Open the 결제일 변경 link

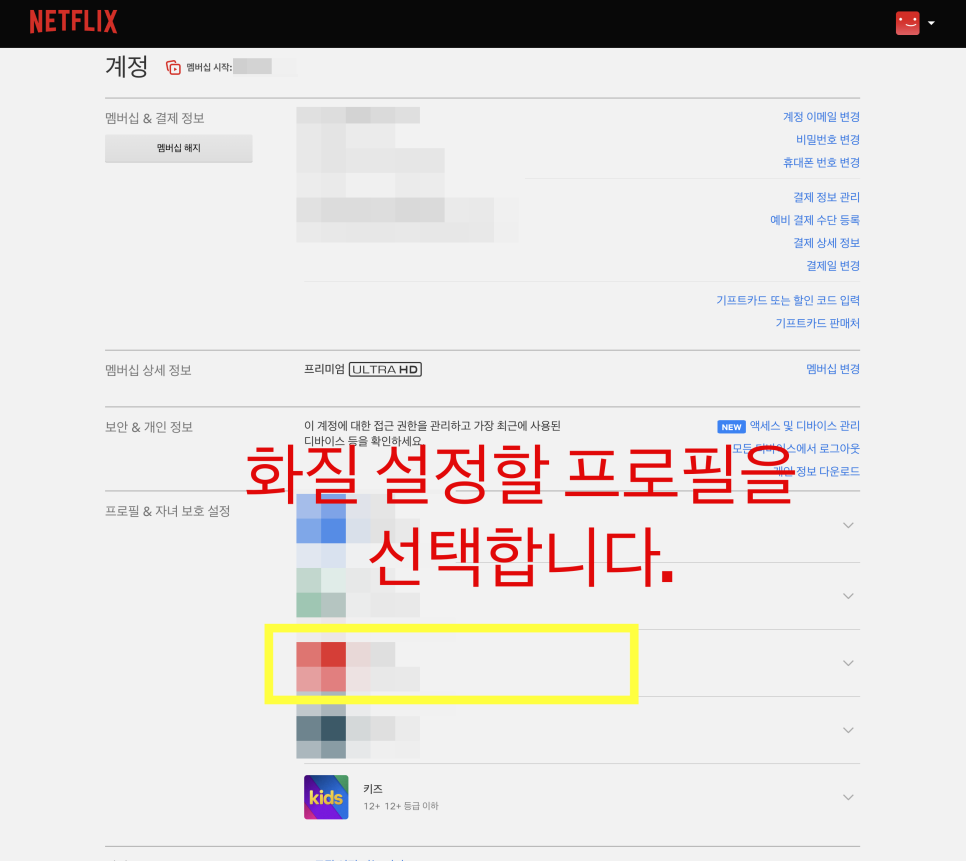pyautogui.click(x=833, y=265)
